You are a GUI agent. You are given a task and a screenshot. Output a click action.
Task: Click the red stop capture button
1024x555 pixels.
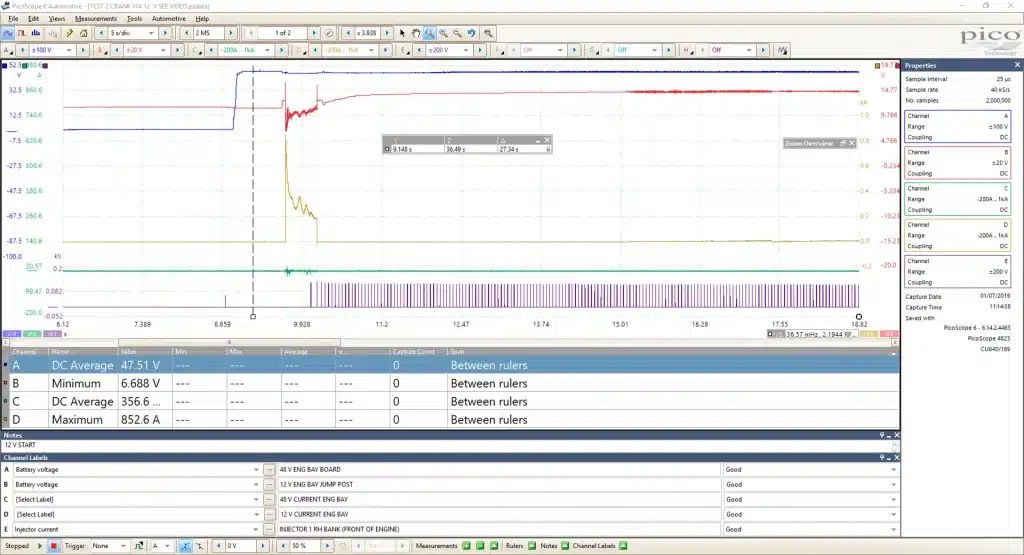click(x=54, y=546)
